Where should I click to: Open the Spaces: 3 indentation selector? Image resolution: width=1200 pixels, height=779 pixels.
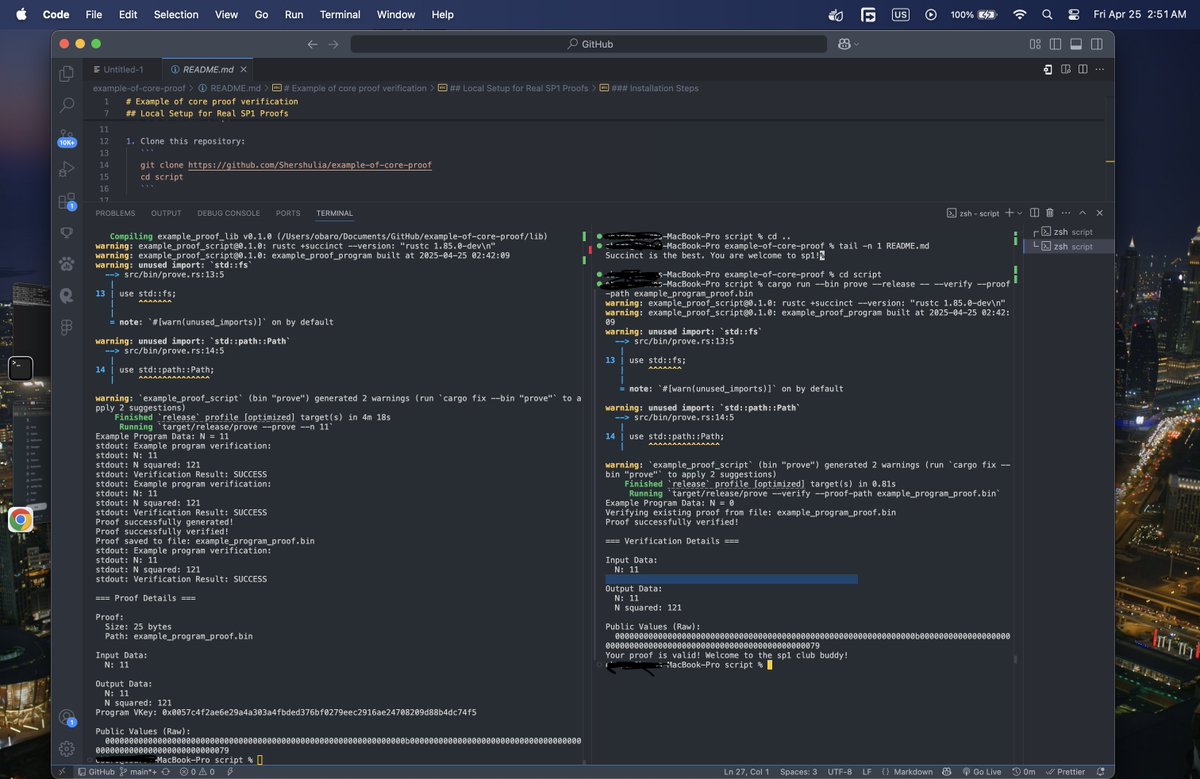[798, 772]
